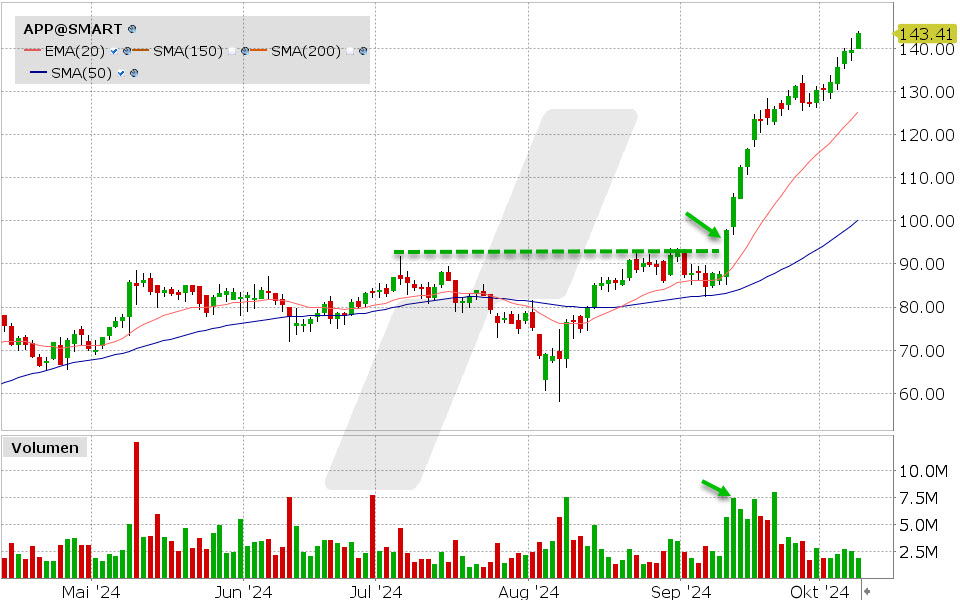
Task: Click the 2.5M volume axis label
Action: [x=918, y=552]
